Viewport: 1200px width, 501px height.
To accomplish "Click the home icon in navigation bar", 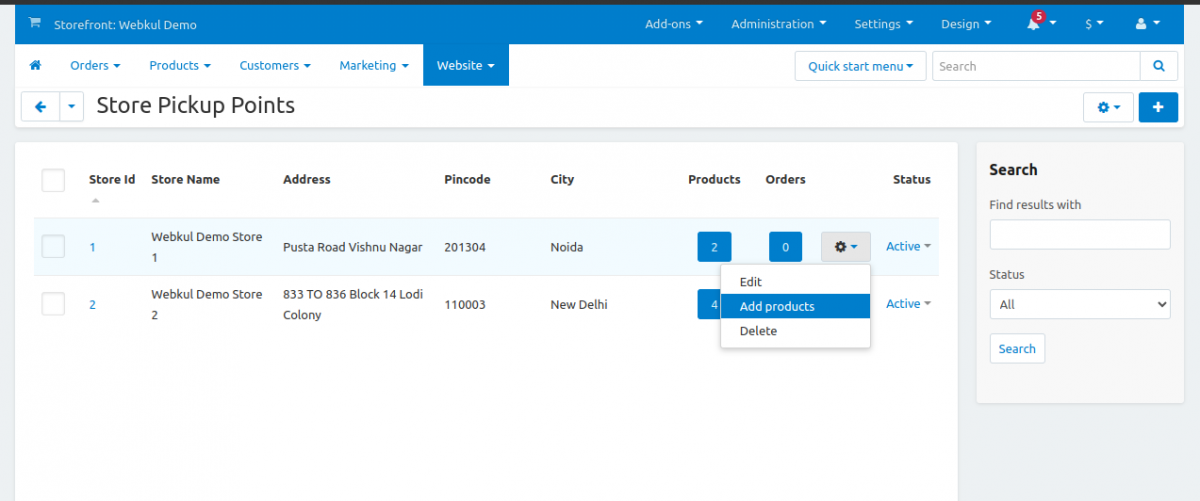I will pos(36,66).
